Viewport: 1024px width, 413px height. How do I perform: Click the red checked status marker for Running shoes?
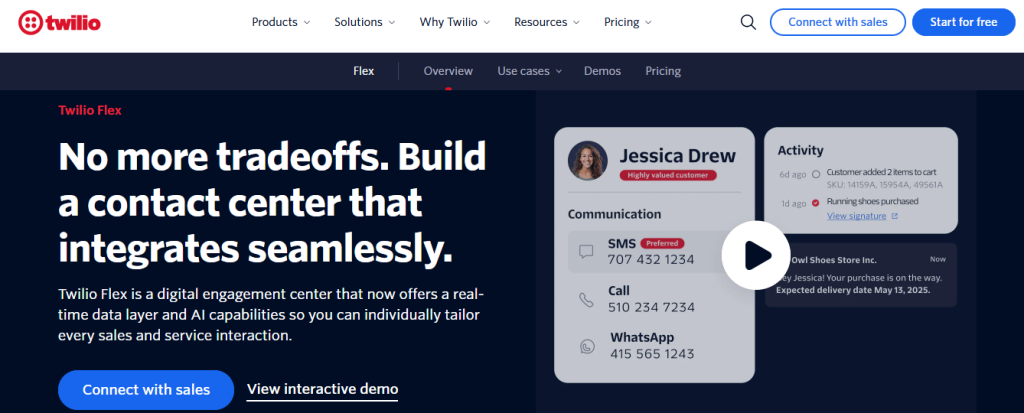click(816, 203)
